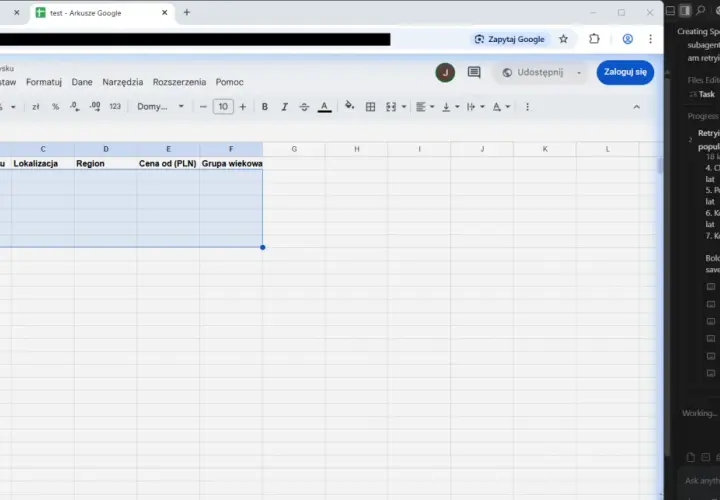Expand the arrow next to Udostępnij
The height and width of the screenshot is (500, 720).
[x=579, y=73]
